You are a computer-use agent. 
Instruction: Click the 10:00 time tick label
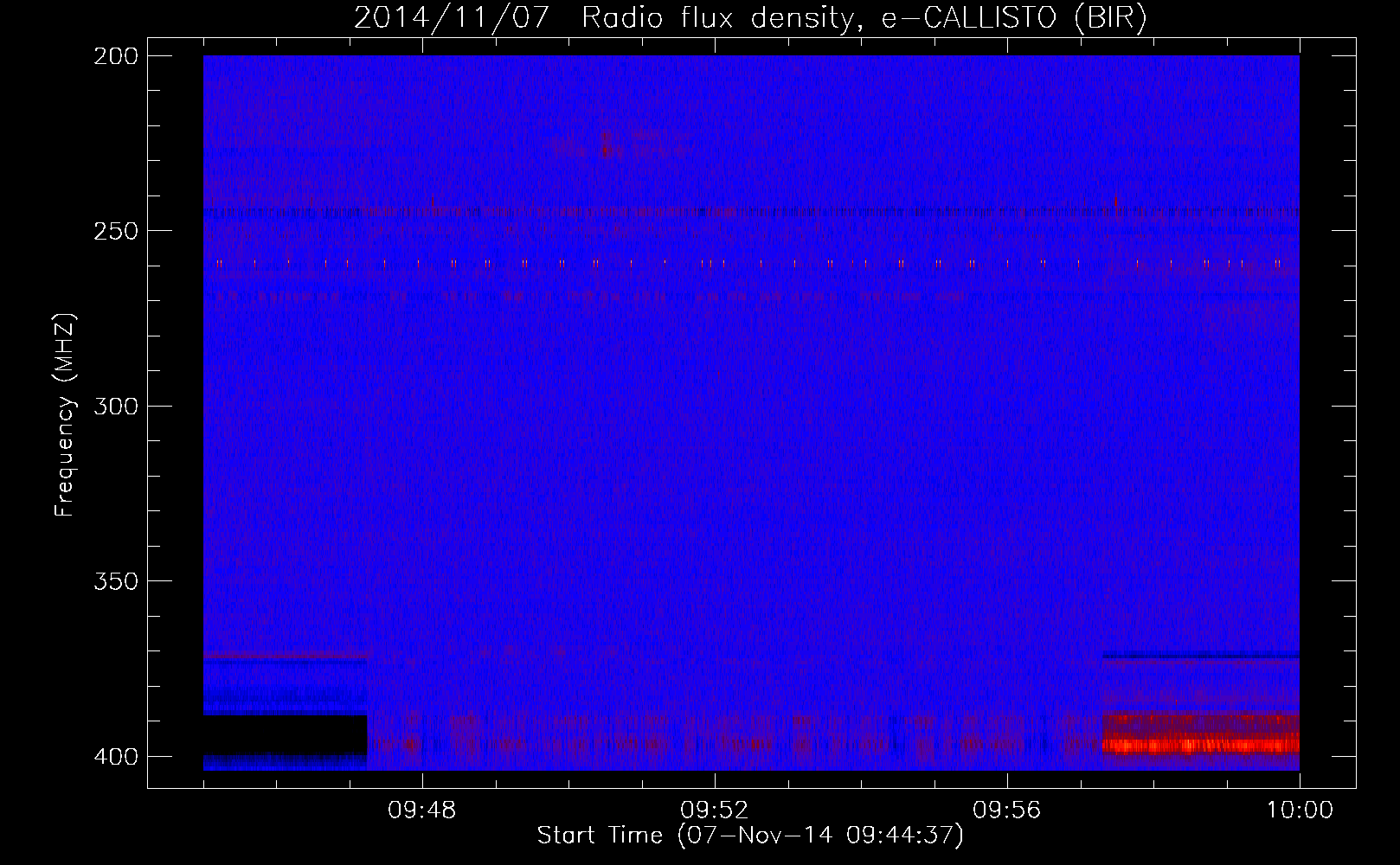[1300, 811]
